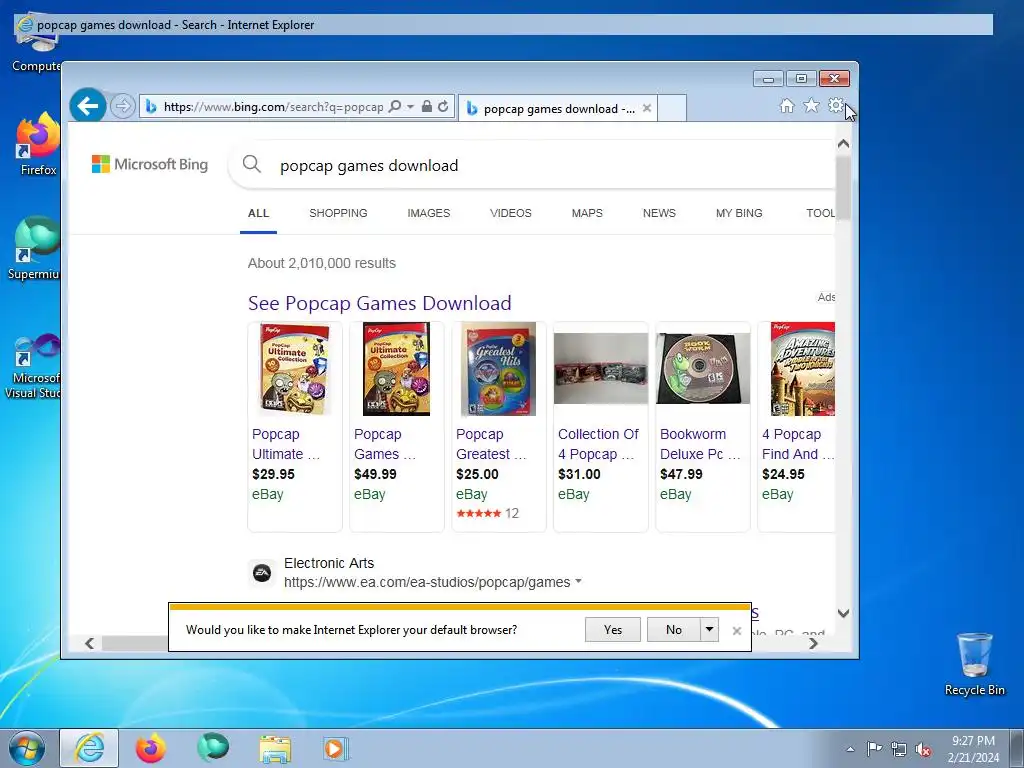Open the Amazing Adventures product image
Image resolution: width=1024 pixels, height=768 pixels.
(803, 369)
